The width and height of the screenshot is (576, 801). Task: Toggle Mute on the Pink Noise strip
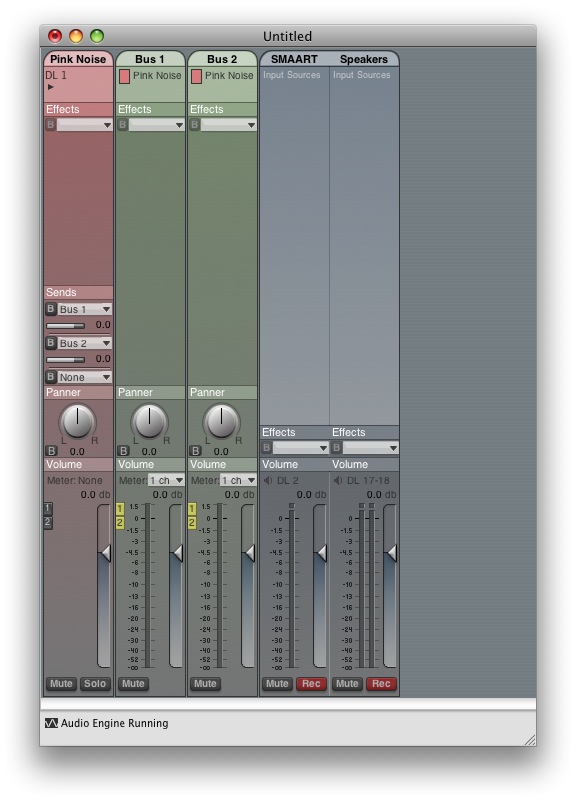pos(61,684)
